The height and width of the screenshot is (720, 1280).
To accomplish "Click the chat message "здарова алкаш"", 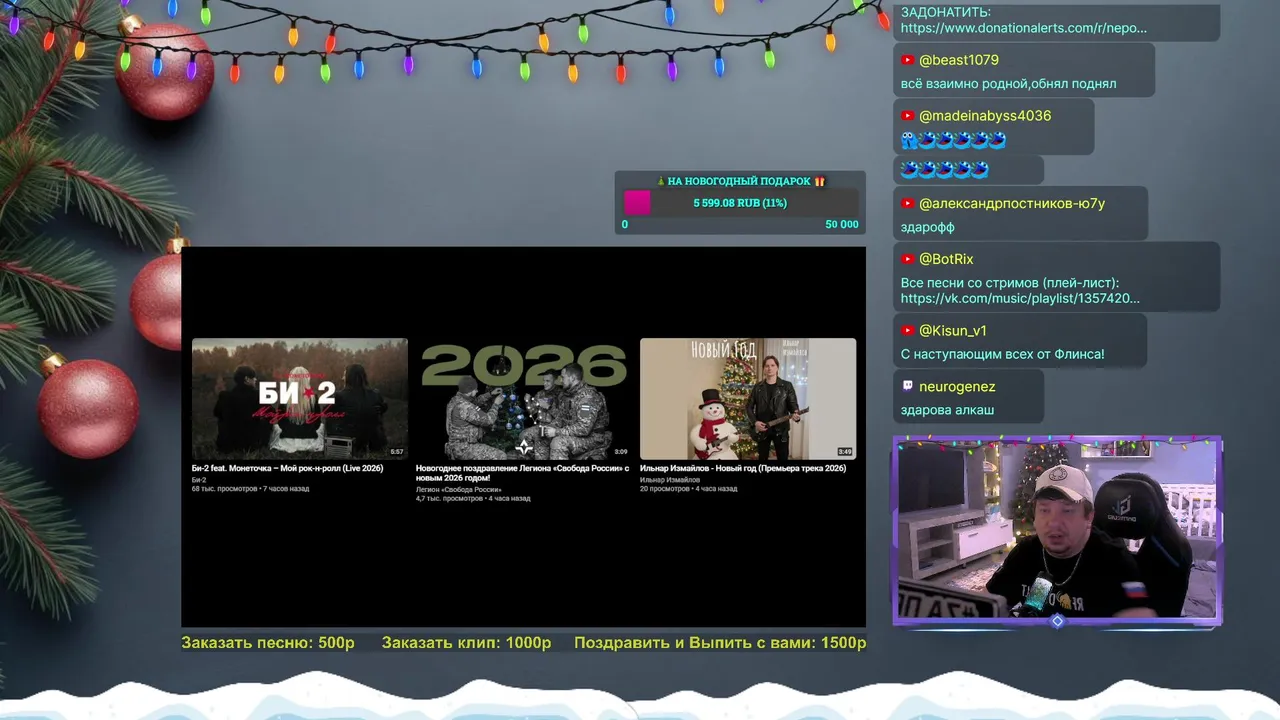I will coord(947,410).
